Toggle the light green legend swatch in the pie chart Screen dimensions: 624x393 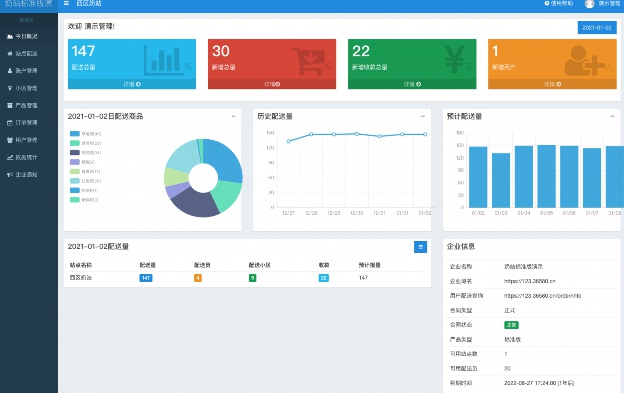tap(75, 171)
